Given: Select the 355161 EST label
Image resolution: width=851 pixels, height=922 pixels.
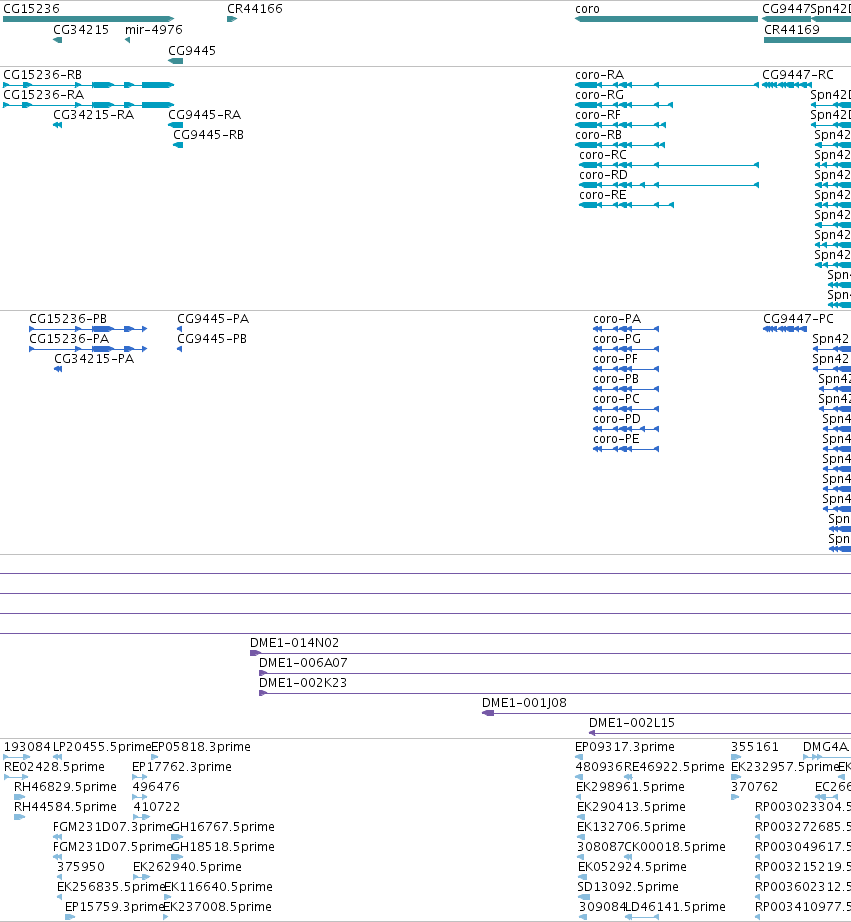Looking at the screenshot, I should [x=755, y=747].
